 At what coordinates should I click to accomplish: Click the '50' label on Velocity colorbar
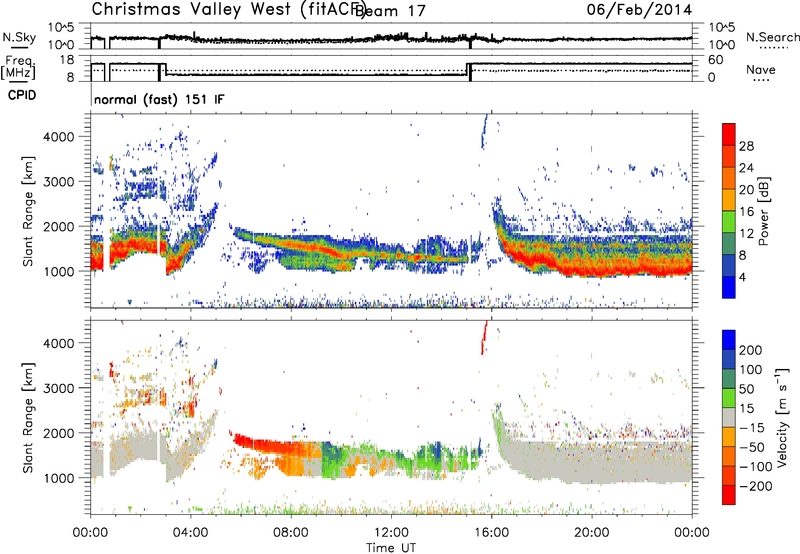pyautogui.click(x=746, y=389)
